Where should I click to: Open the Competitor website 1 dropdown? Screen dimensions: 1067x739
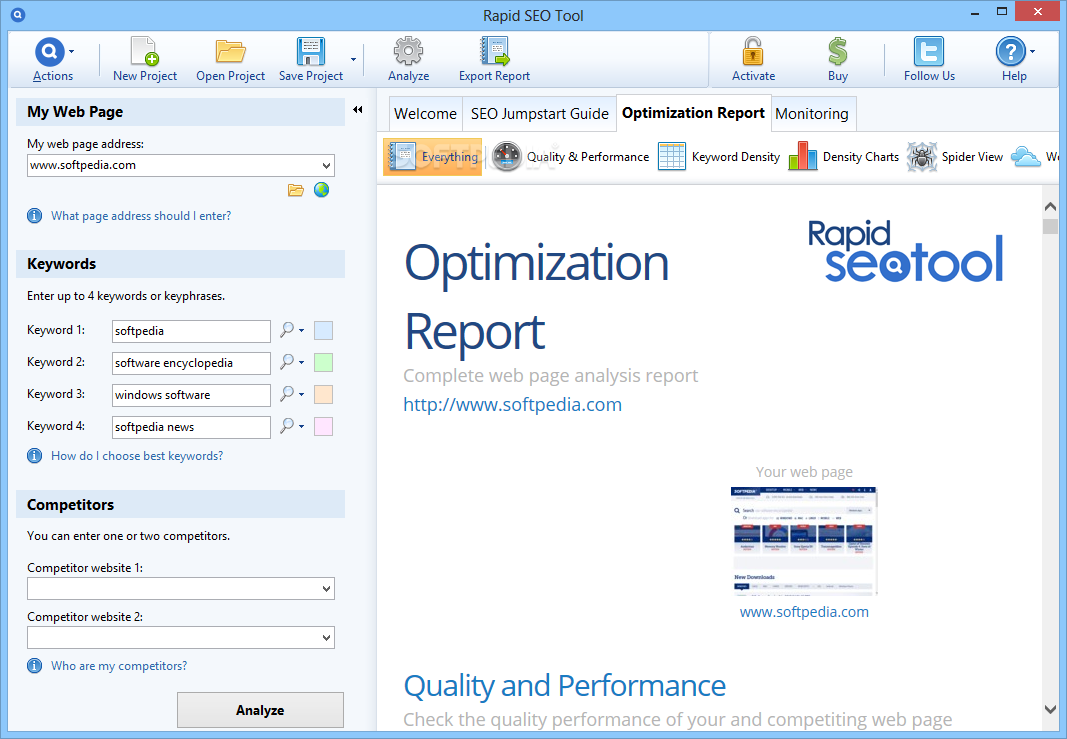(327, 589)
